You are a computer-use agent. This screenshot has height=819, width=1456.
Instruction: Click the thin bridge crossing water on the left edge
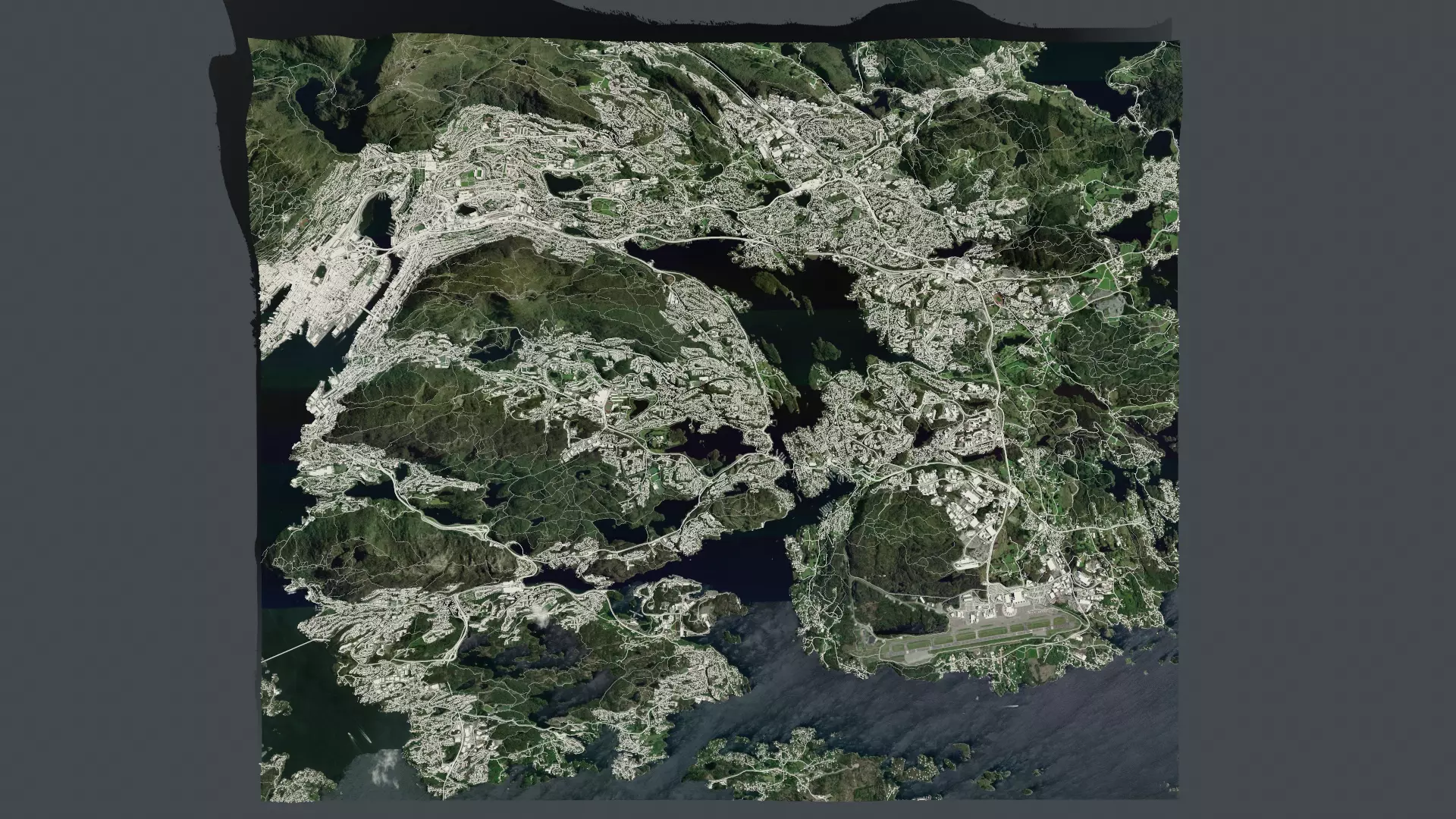[288, 651]
